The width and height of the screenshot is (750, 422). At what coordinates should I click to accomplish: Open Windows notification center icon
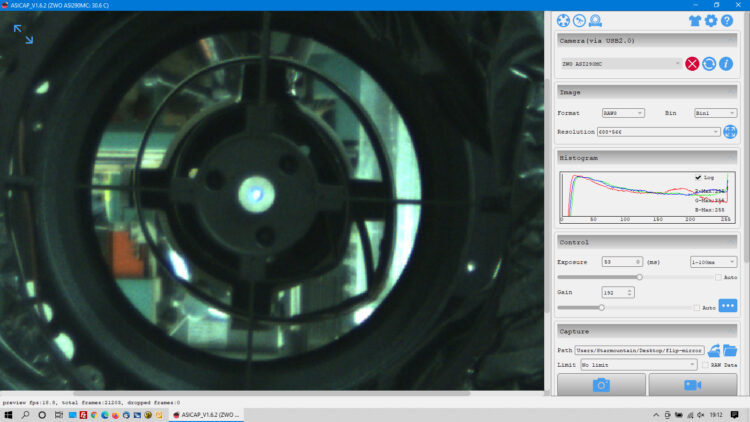735,415
